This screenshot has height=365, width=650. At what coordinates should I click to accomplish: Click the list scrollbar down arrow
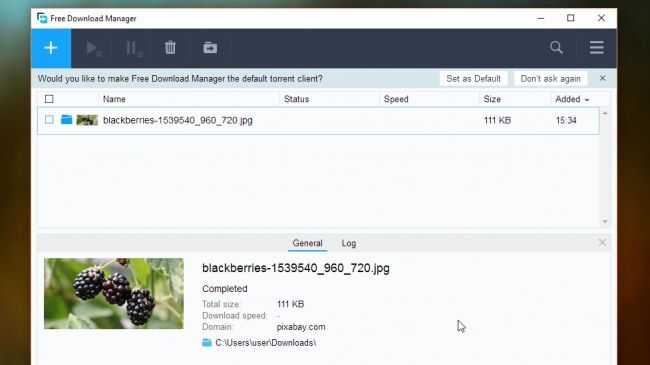[x=605, y=221]
